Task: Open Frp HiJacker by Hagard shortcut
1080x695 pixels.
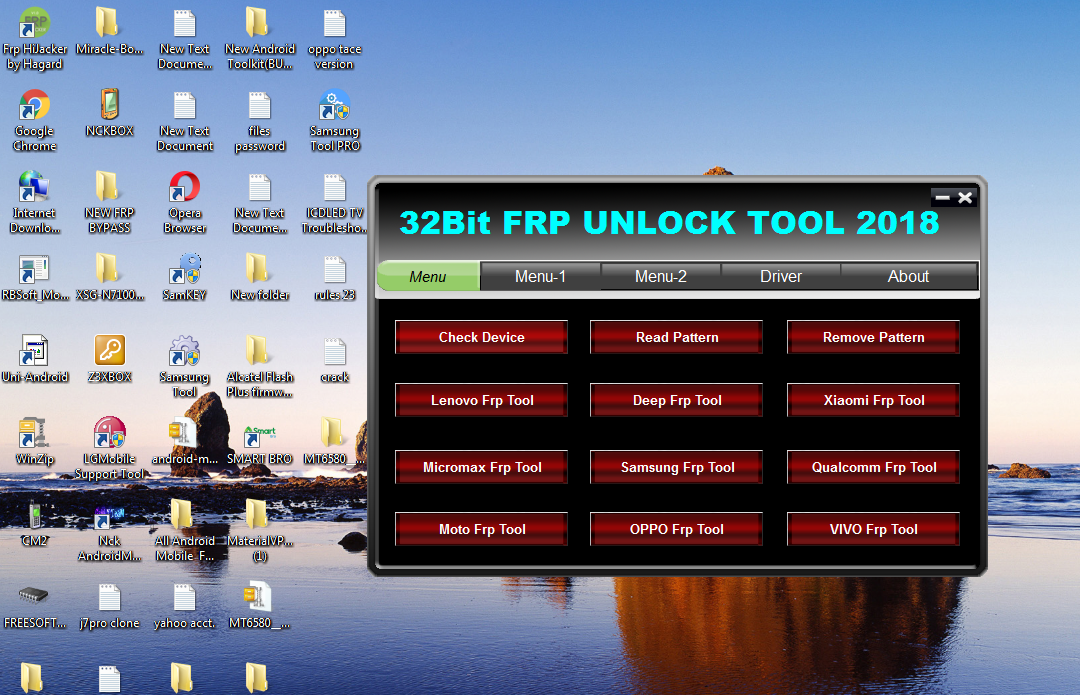Action: (x=34, y=39)
